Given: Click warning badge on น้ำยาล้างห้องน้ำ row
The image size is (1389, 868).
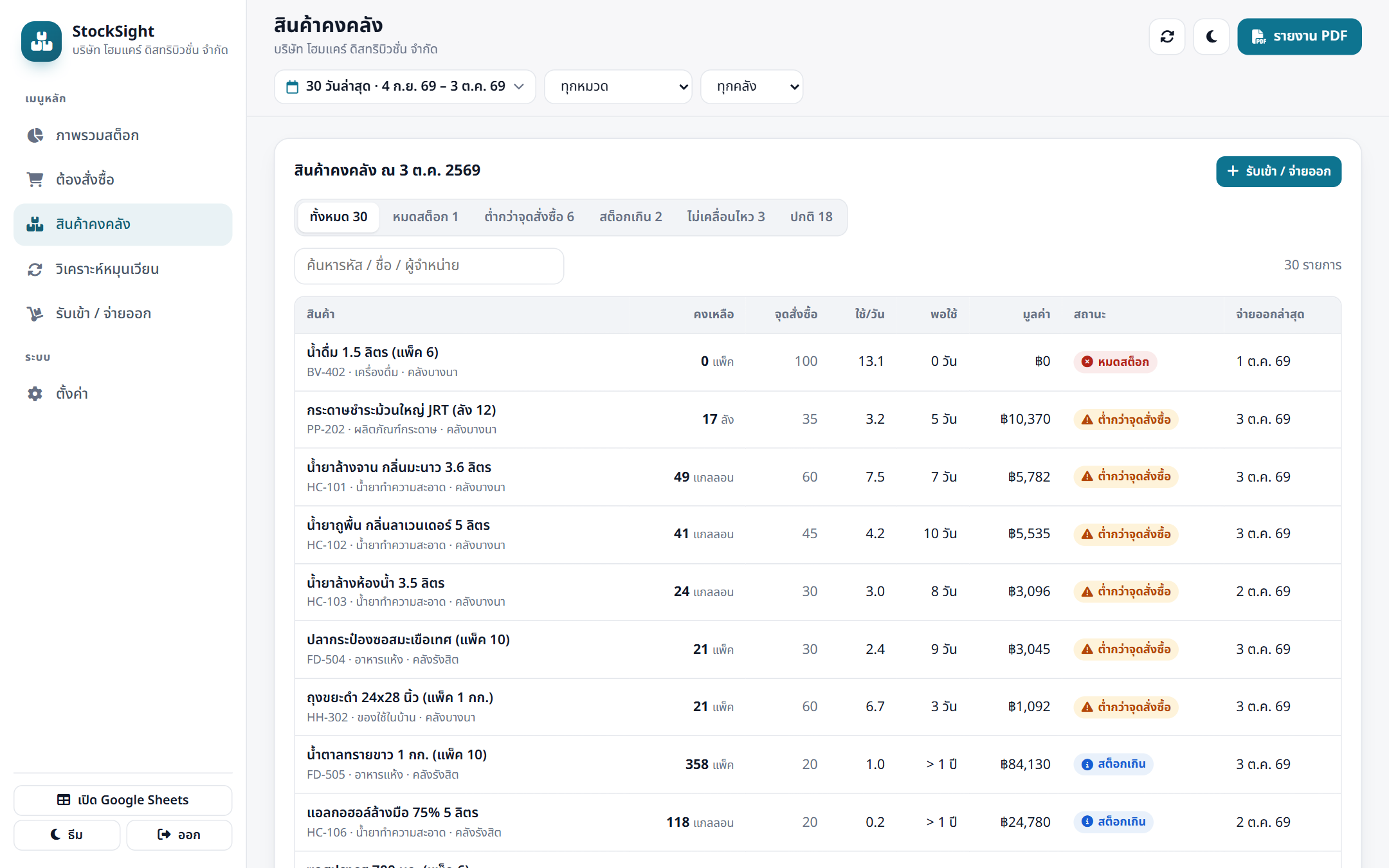Looking at the screenshot, I should pos(1125,592).
